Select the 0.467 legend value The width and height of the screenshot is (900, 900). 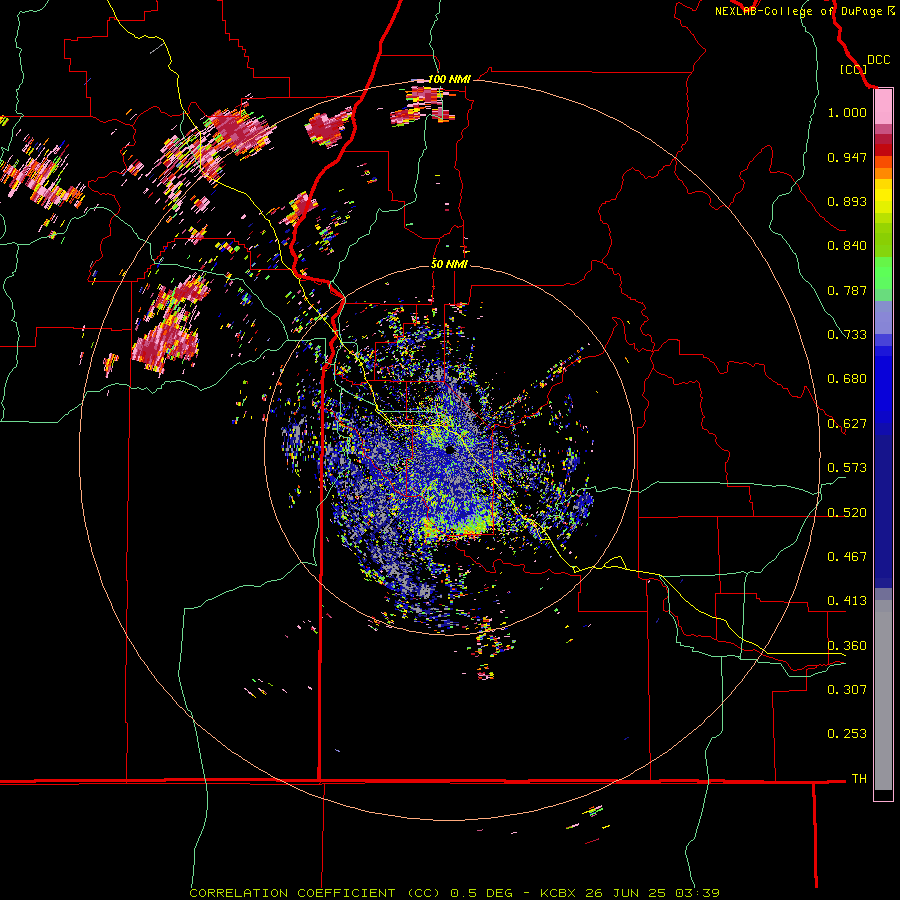point(847,557)
